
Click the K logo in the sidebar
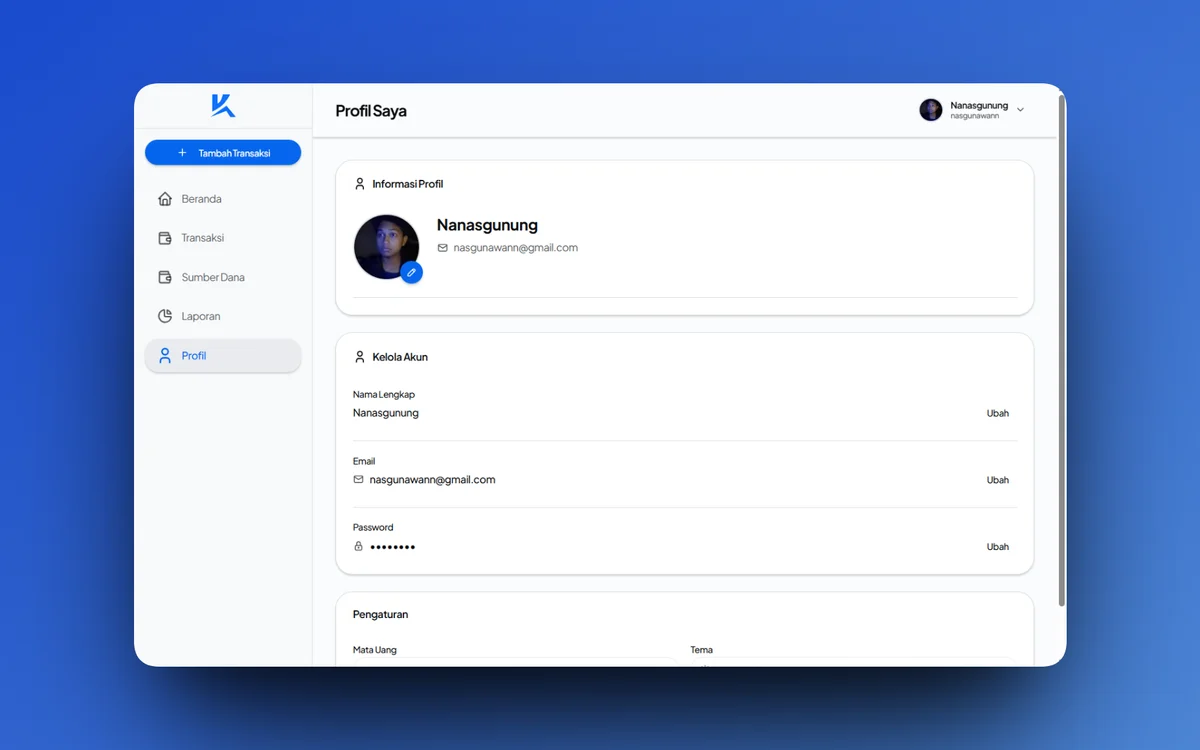(223, 106)
